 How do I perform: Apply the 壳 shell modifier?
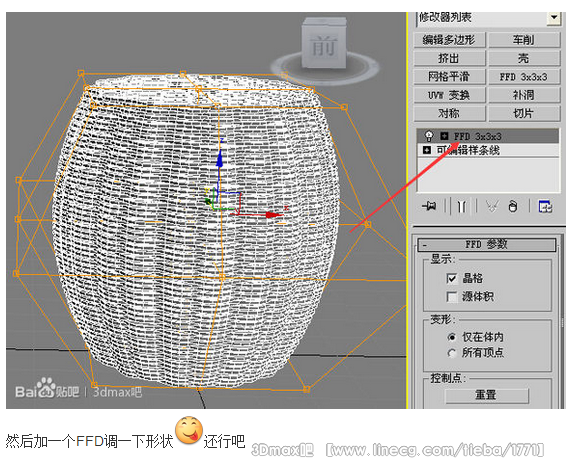point(524,58)
